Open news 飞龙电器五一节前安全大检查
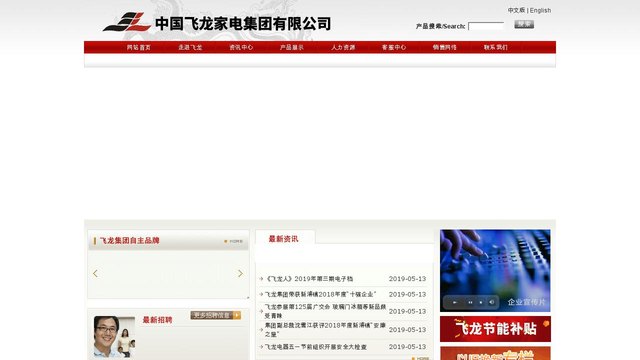640x360 pixels. click(316, 347)
